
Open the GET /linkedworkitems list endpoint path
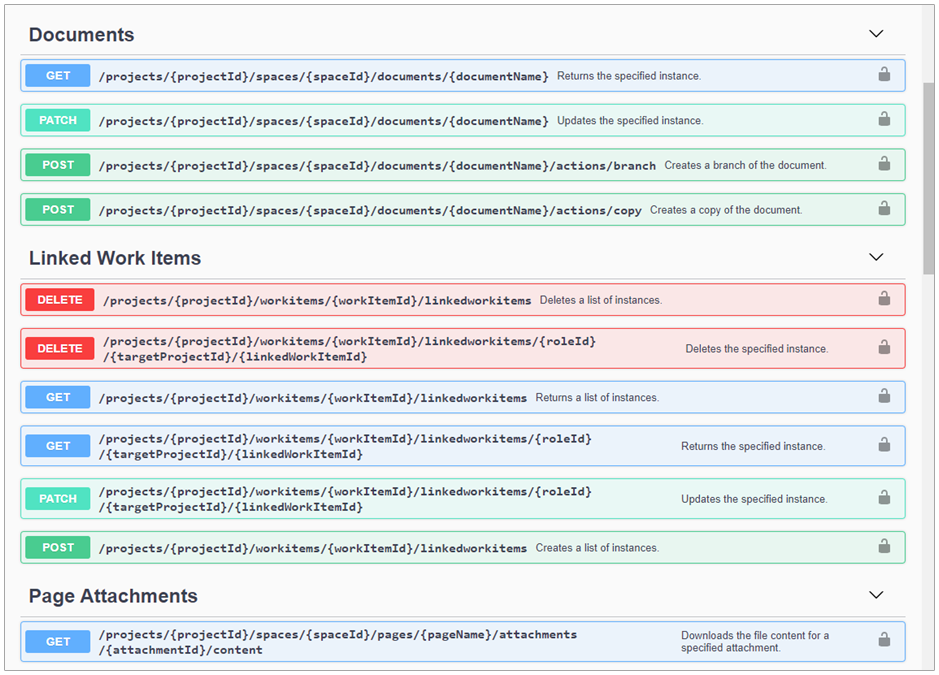coord(313,398)
